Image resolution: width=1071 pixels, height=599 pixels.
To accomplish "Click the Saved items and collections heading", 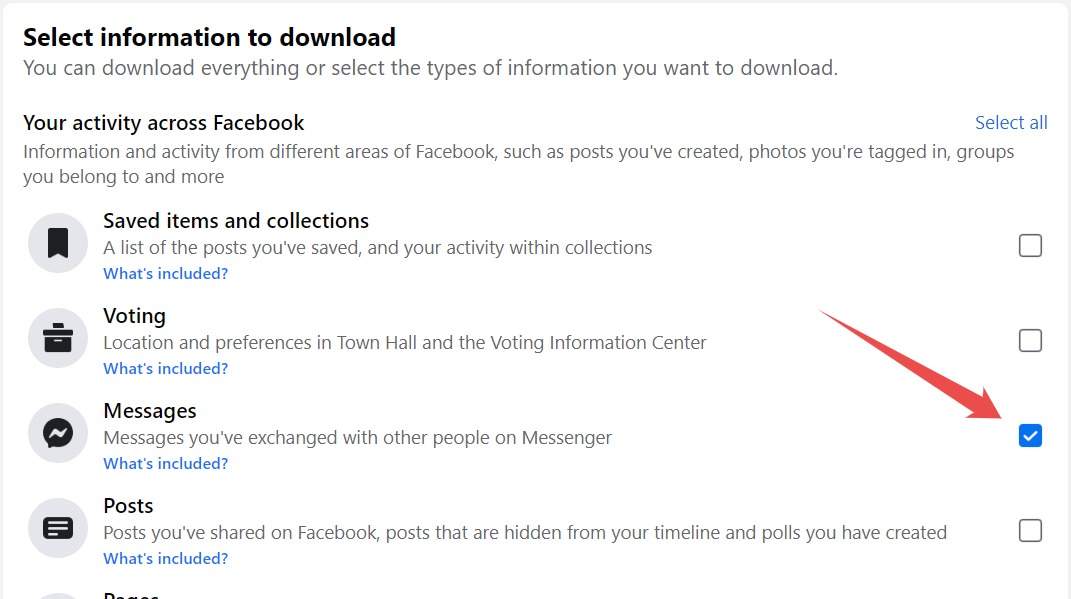I will 236,220.
